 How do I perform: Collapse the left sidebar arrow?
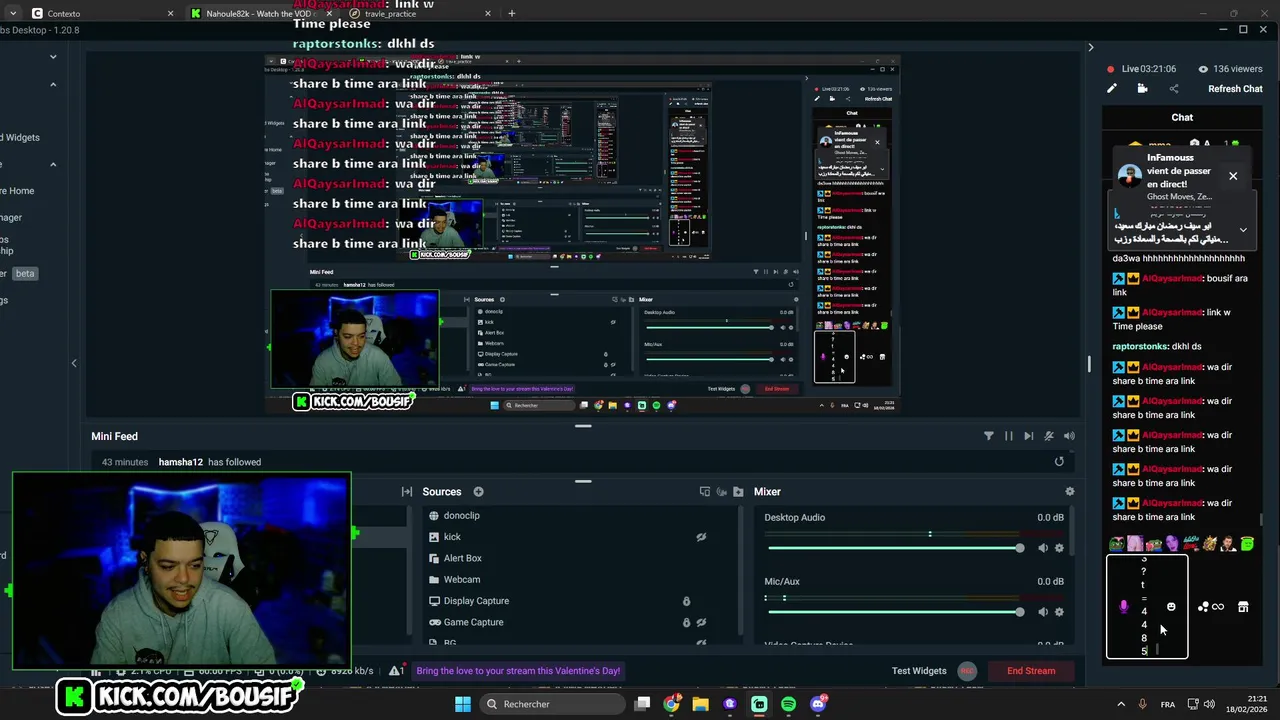point(74,363)
